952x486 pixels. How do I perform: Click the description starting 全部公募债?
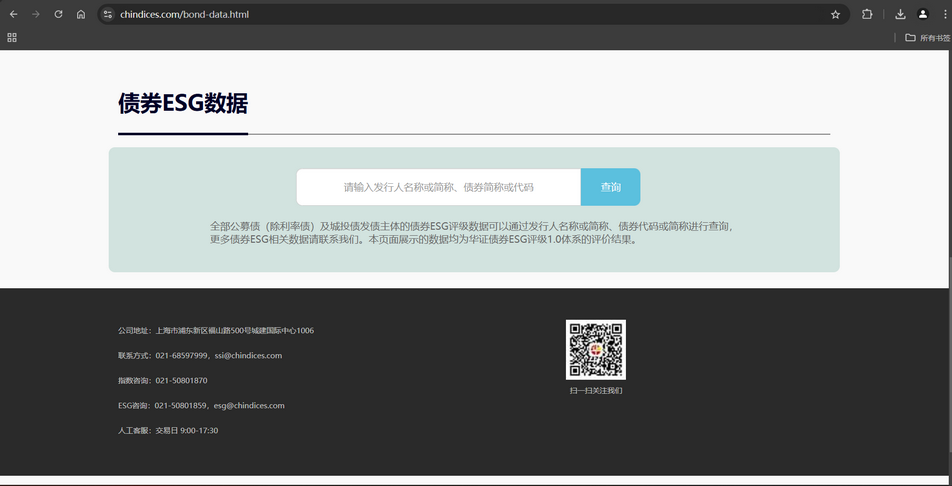click(x=474, y=232)
